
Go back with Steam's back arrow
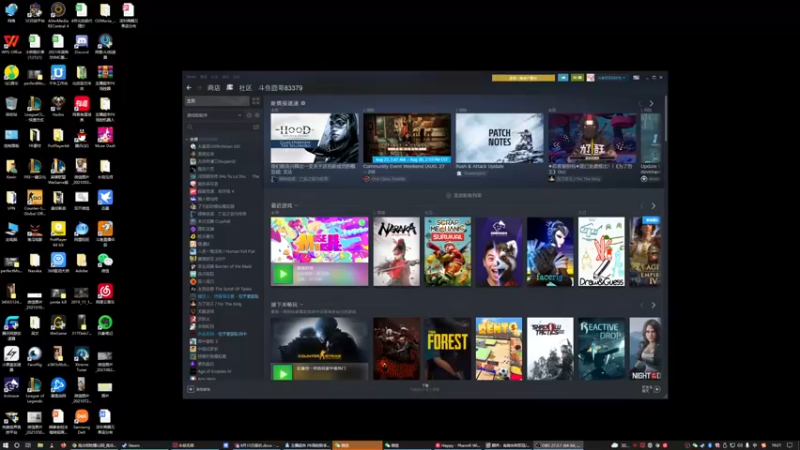point(189,88)
